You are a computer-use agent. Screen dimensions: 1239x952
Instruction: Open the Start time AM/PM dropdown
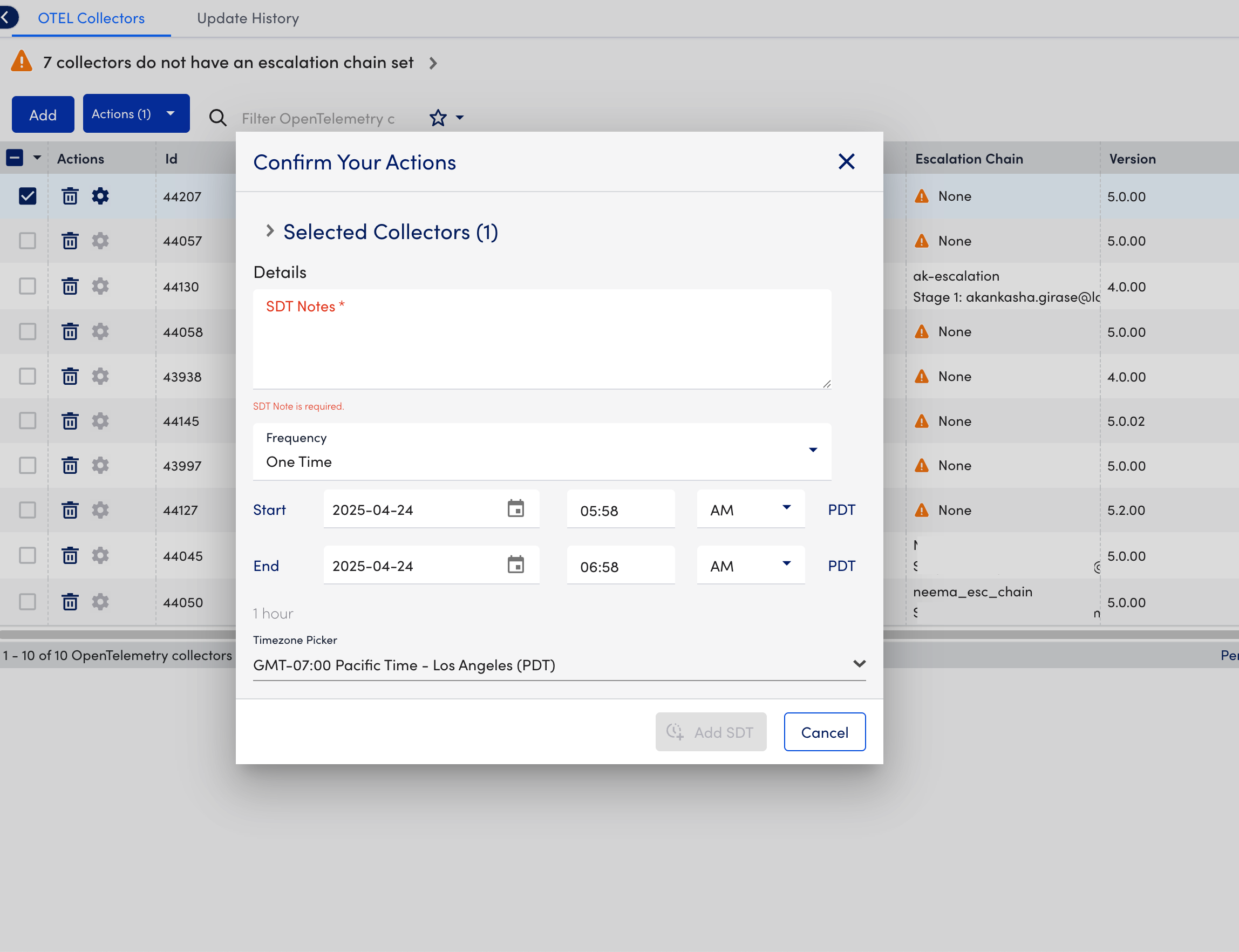751,509
